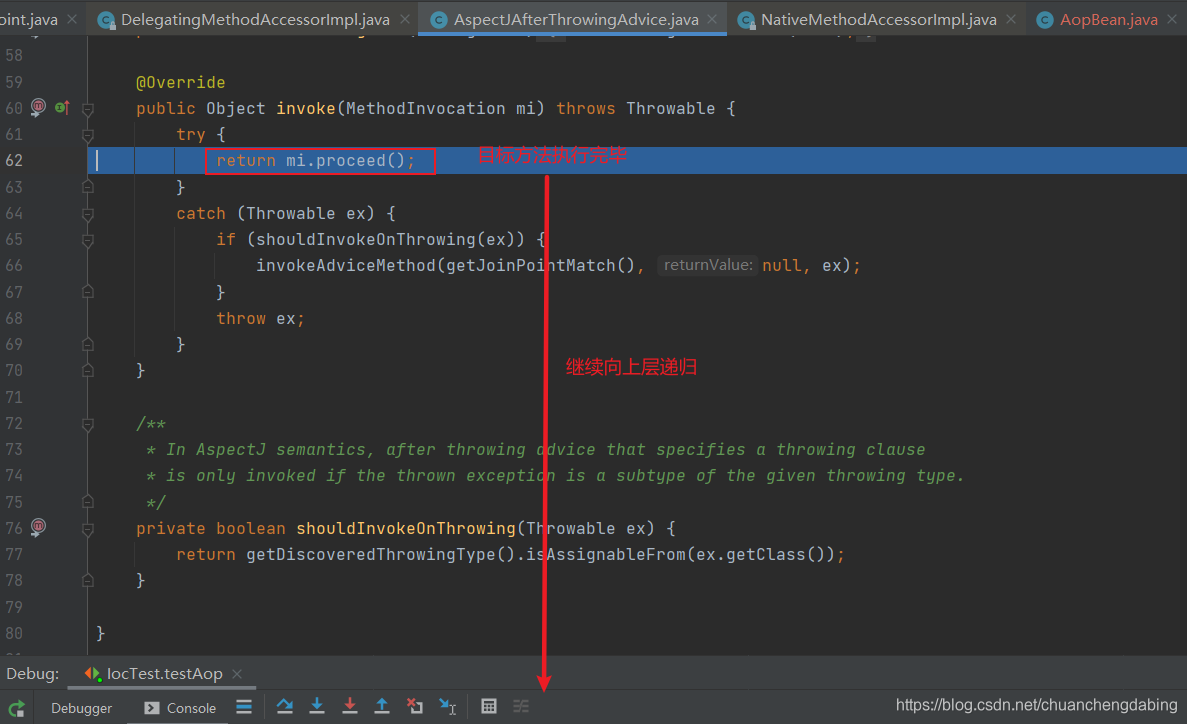Screen dimensions: 1187x724
Task: Select the IocTest.testAop debug session tab
Action: [x=164, y=673]
